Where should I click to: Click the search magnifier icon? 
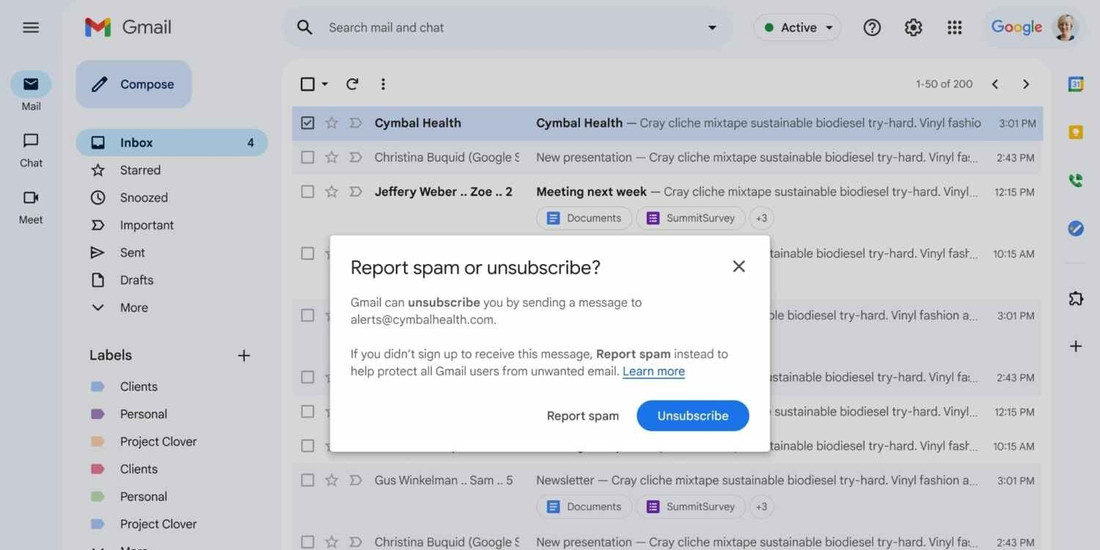pyautogui.click(x=304, y=27)
